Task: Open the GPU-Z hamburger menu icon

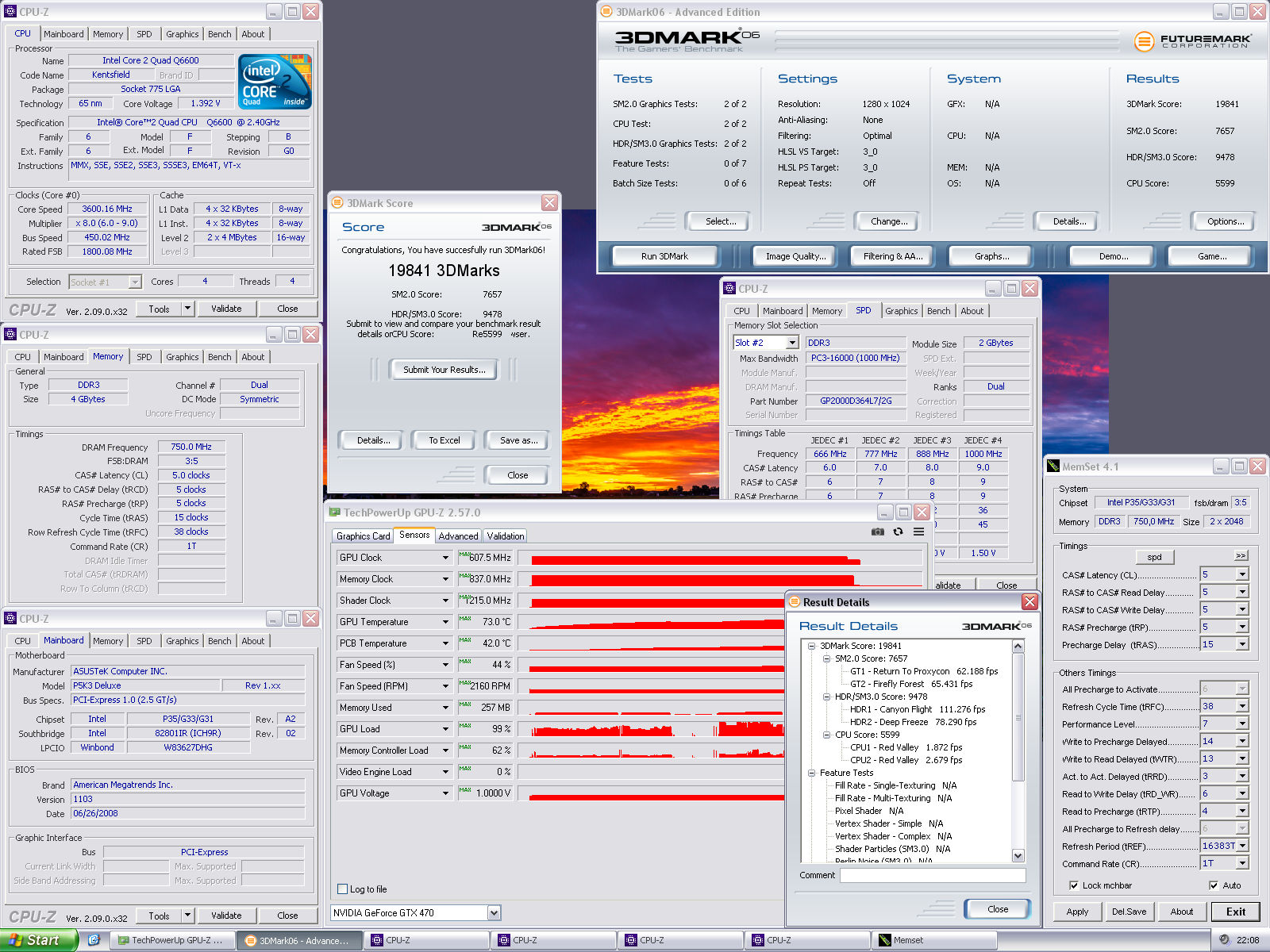Action: pyautogui.click(x=918, y=532)
